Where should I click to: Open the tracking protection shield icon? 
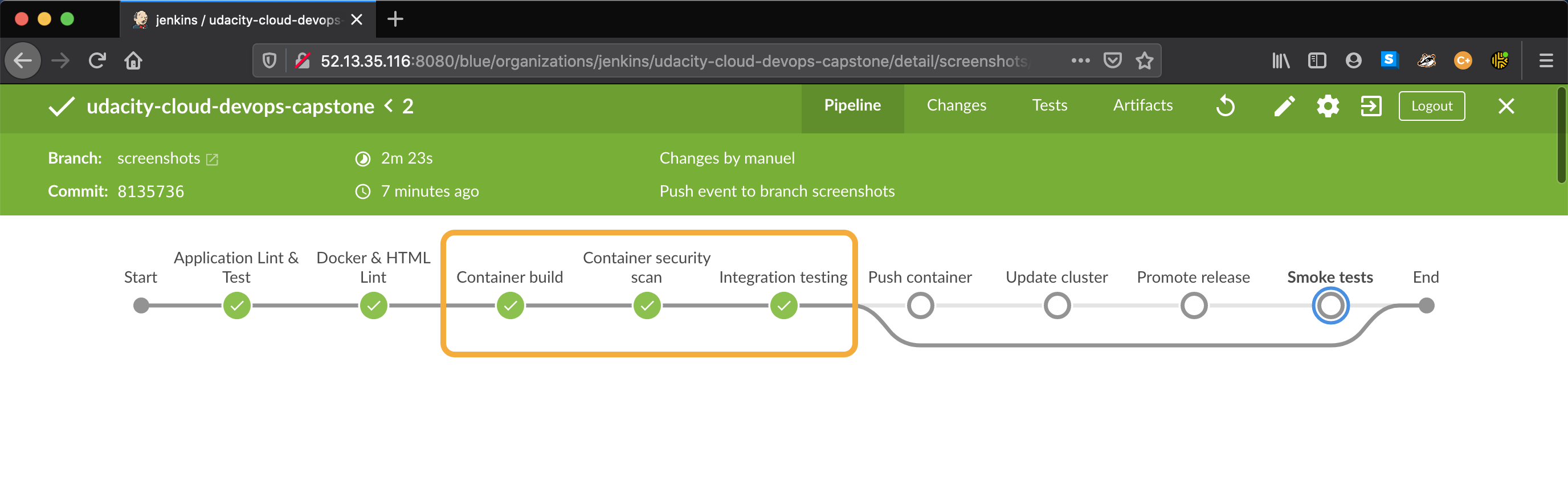[x=269, y=60]
